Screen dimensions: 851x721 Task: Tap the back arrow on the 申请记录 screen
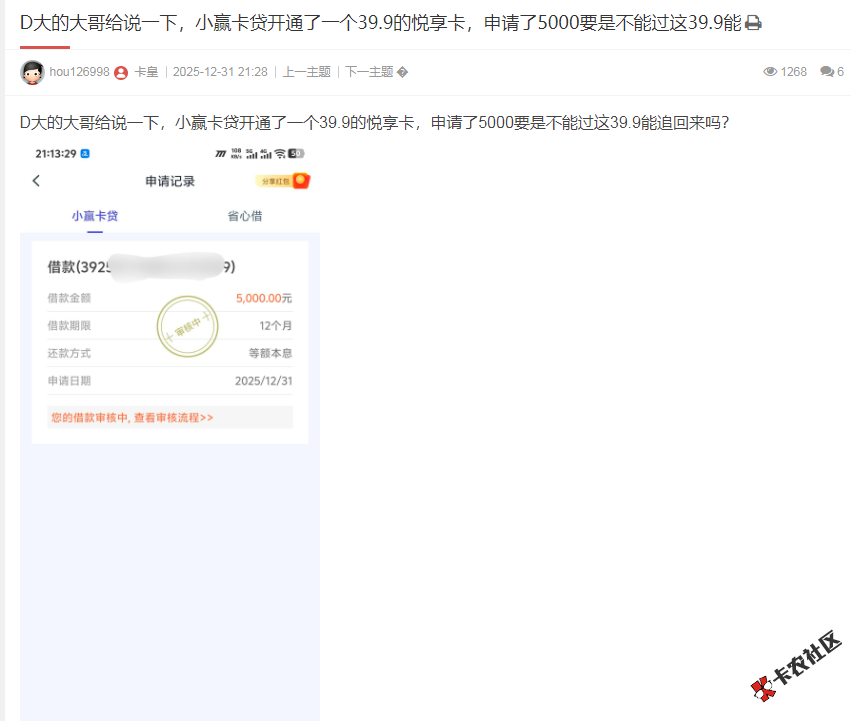pos(36,180)
